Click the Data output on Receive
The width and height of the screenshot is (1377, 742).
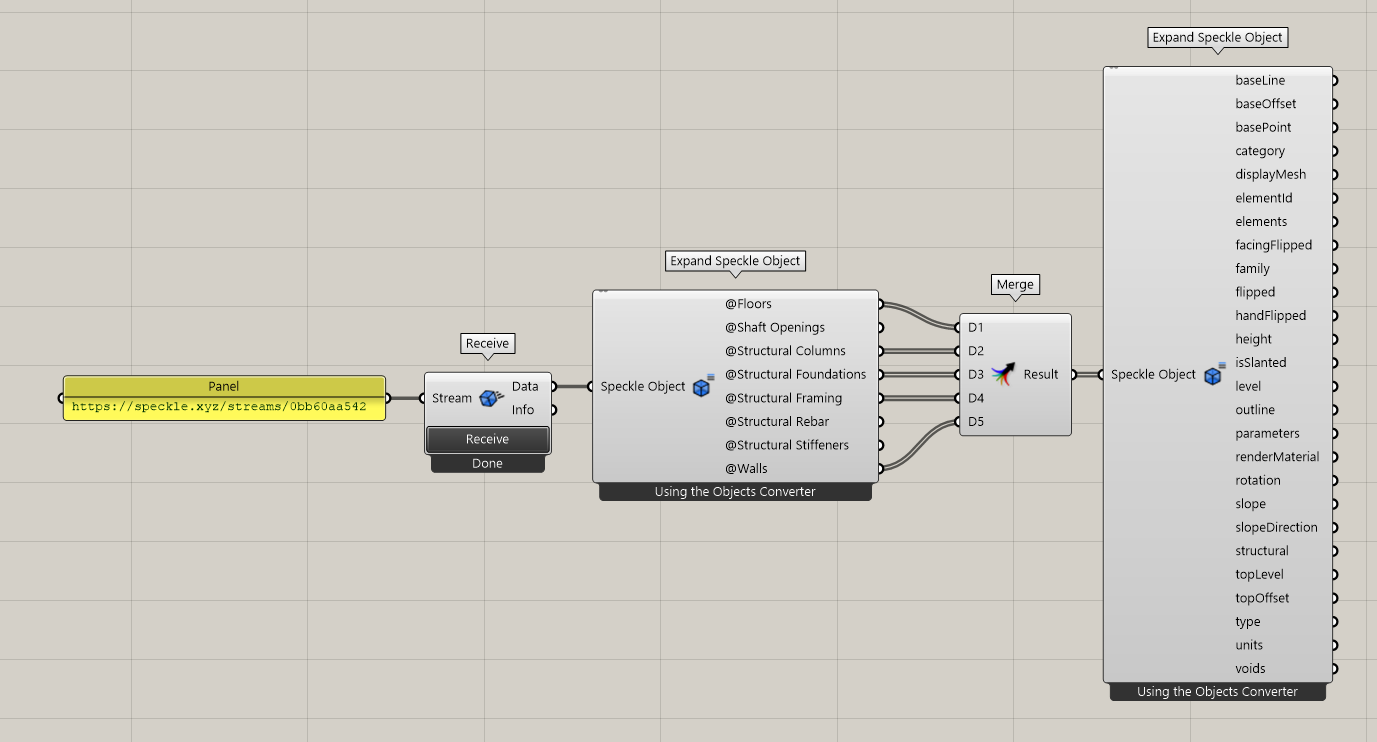coord(525,386)
